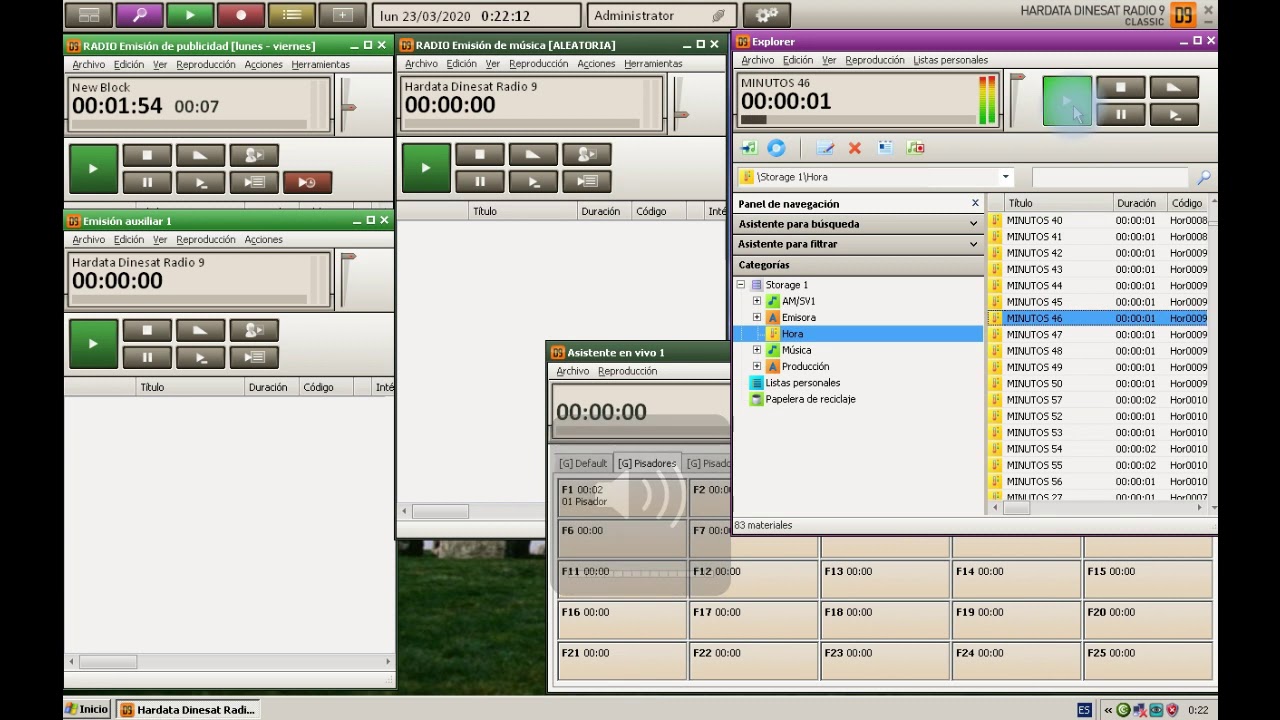Open Herramientas menu in publicidad window
The image size is (1280, 720).
click(x=320, y=64)
